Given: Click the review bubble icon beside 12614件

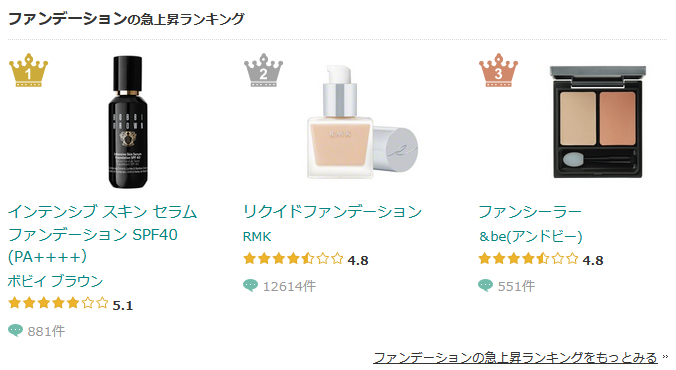Looking at the screenshot, I should point(250,285).
